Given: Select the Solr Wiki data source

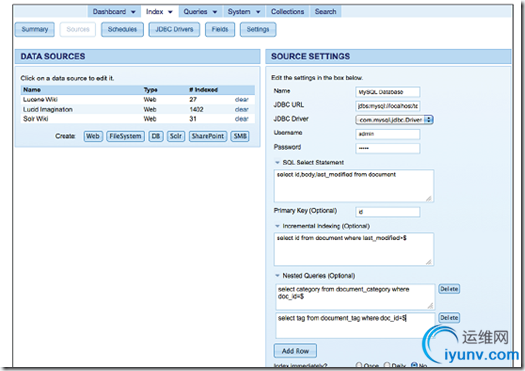Looking at the screenshot, I should (x=35, y=119).
